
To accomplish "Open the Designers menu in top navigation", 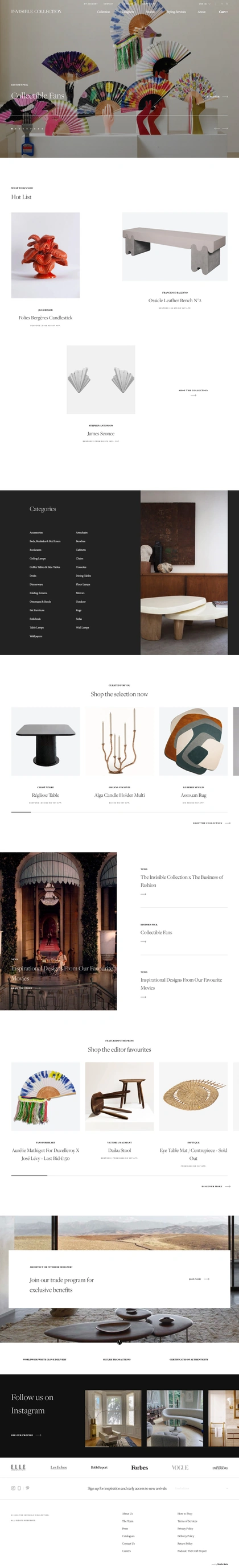I will 127,11.
